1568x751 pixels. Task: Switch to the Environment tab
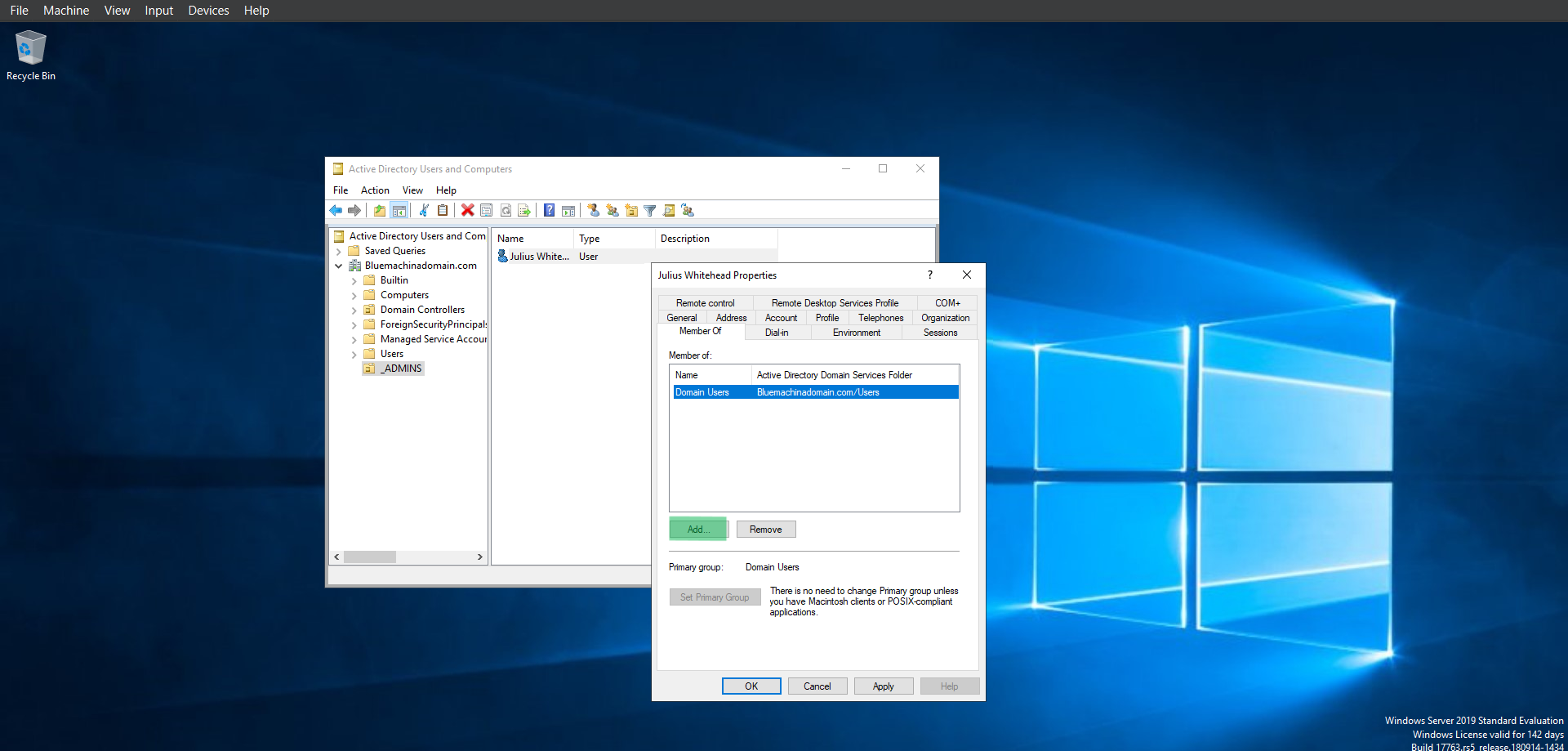coord(857,333)
